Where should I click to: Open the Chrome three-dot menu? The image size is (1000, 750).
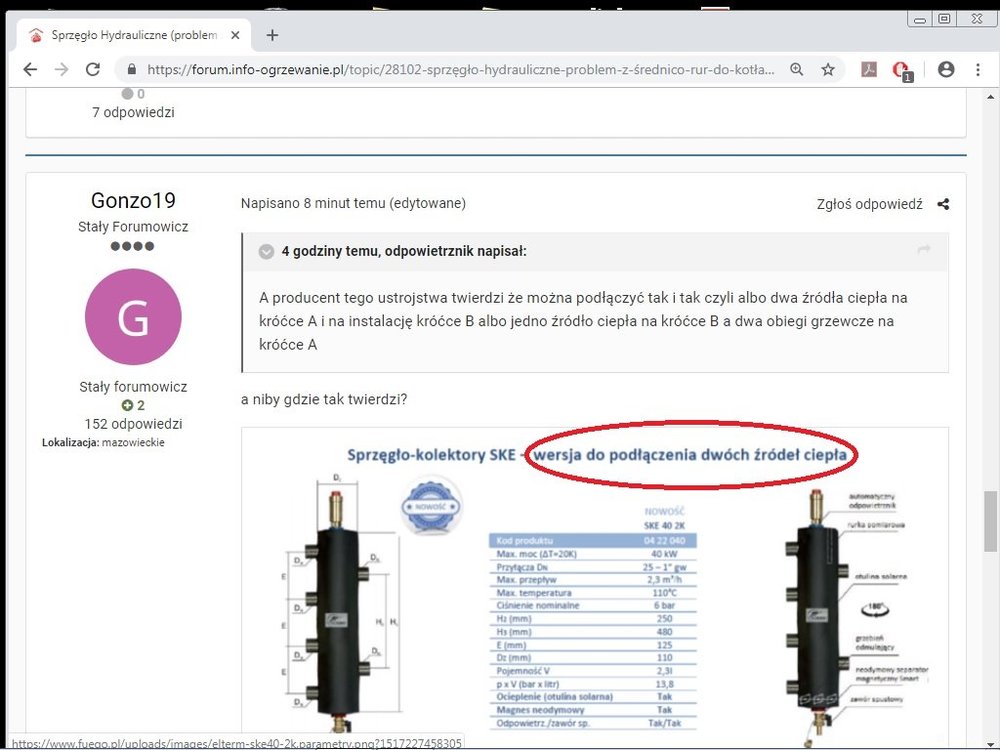click(x=977, y=69)
